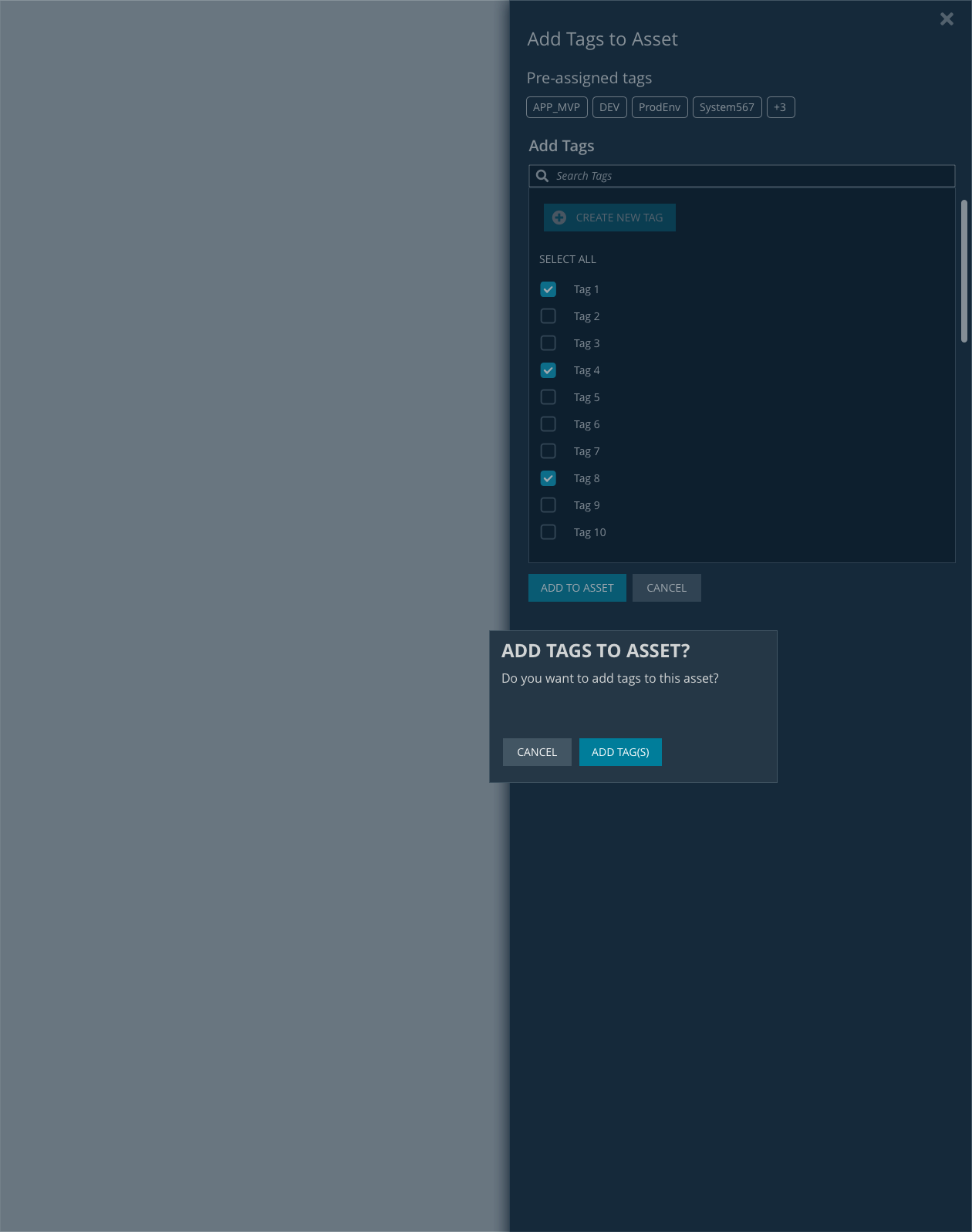Image resolution: width=972 pixels, height=1232 pixels.
Task: Select the Tag 10 checkbox
Action: point(548,532)
